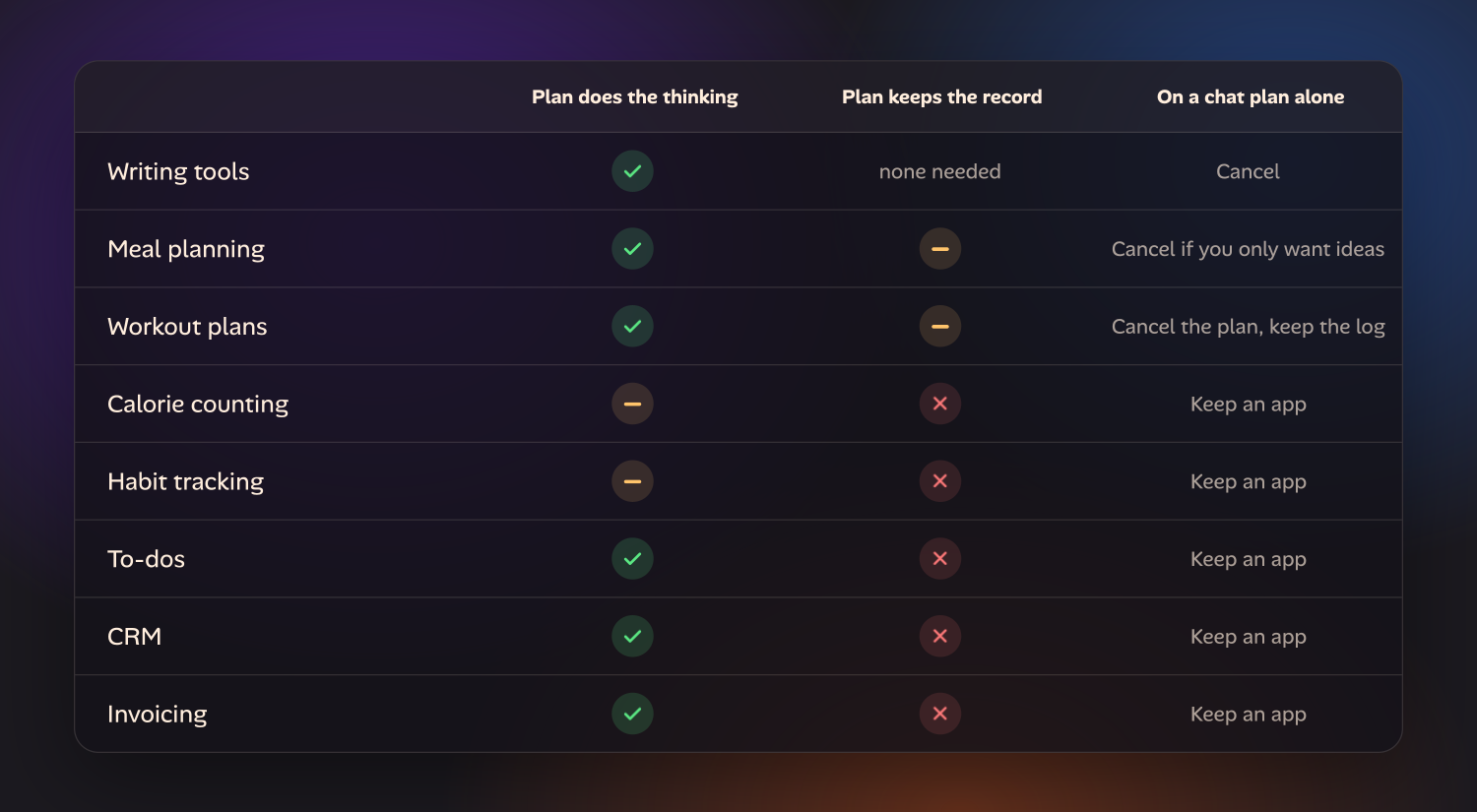Select the 'On a chat plan alone' header
The height and width of the screenshot is (812, 1477).
click(x=1251, y=97)
